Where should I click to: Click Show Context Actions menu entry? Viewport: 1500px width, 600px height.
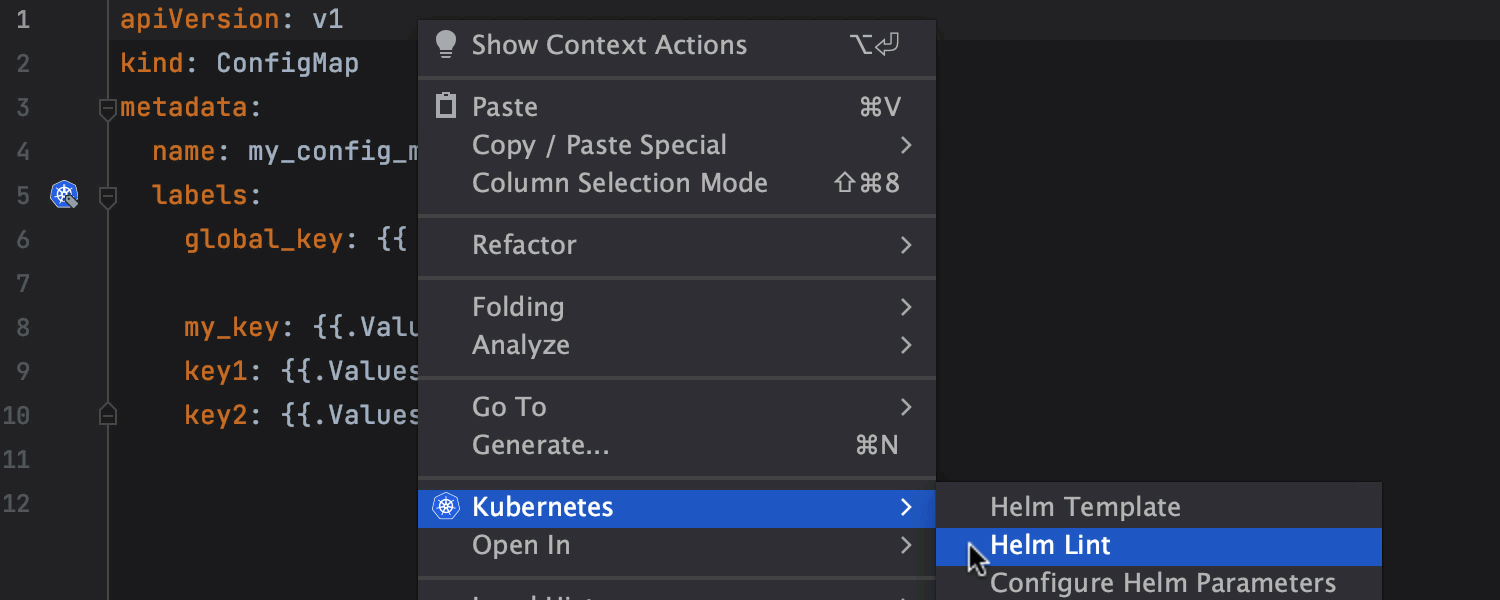point(609,45)
